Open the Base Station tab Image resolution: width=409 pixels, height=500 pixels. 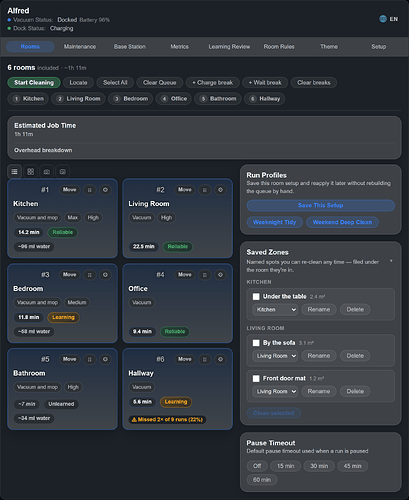pyautogui.click(x=130, y=47)
